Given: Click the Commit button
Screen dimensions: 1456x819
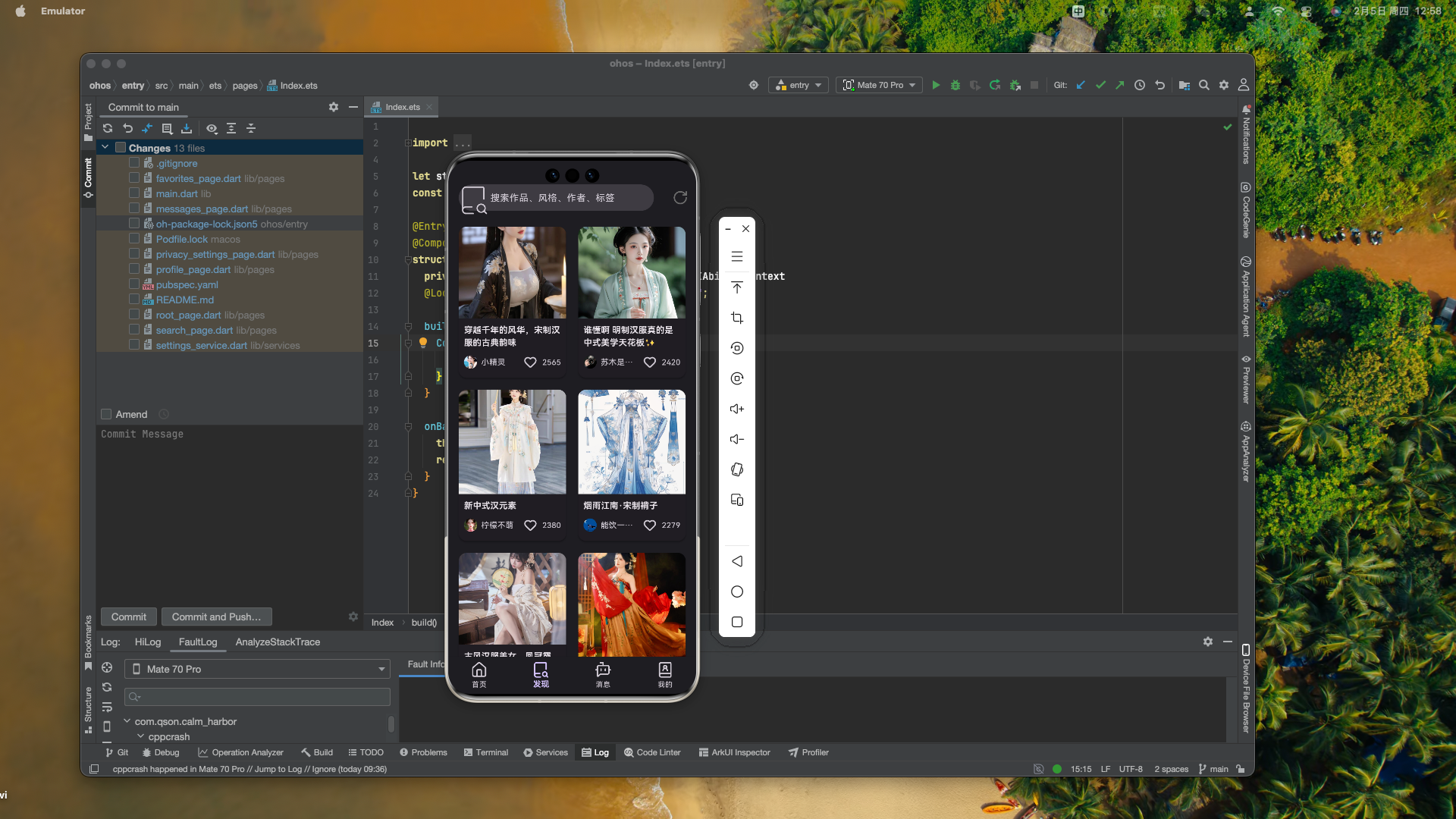Looking at the screenshot, I should 129,617.
